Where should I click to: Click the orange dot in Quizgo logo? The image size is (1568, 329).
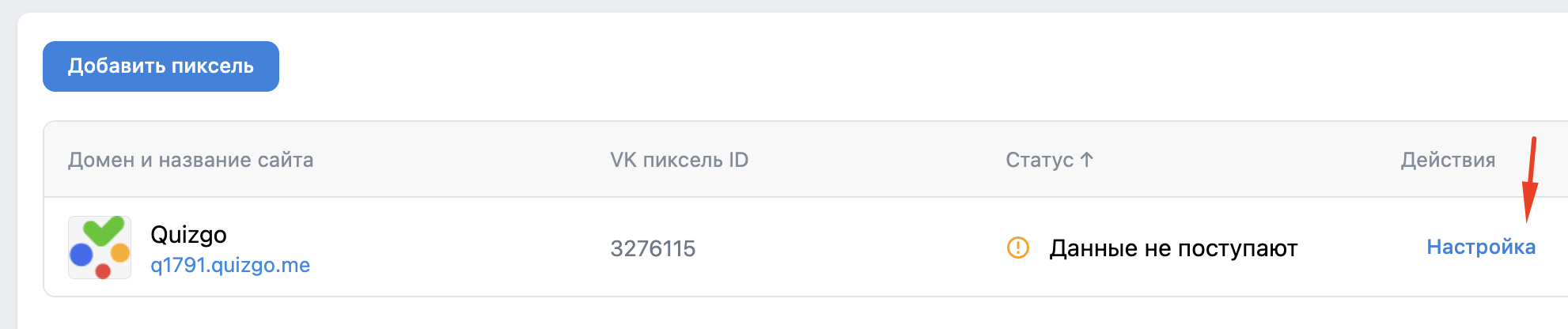click(120, 253)
